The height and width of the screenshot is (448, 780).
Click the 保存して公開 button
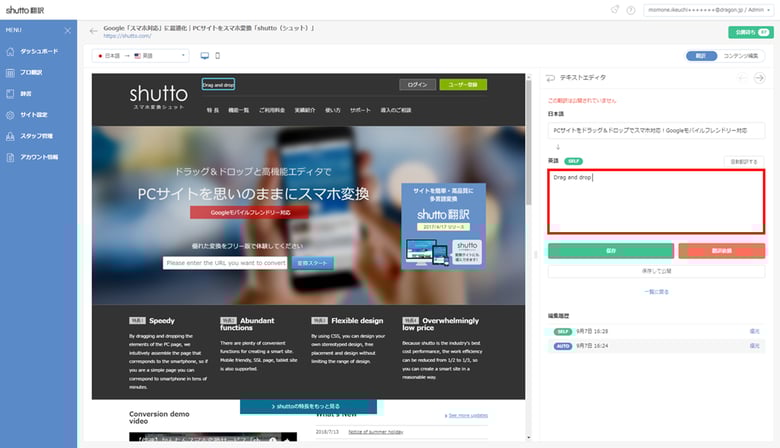(656, 271)
